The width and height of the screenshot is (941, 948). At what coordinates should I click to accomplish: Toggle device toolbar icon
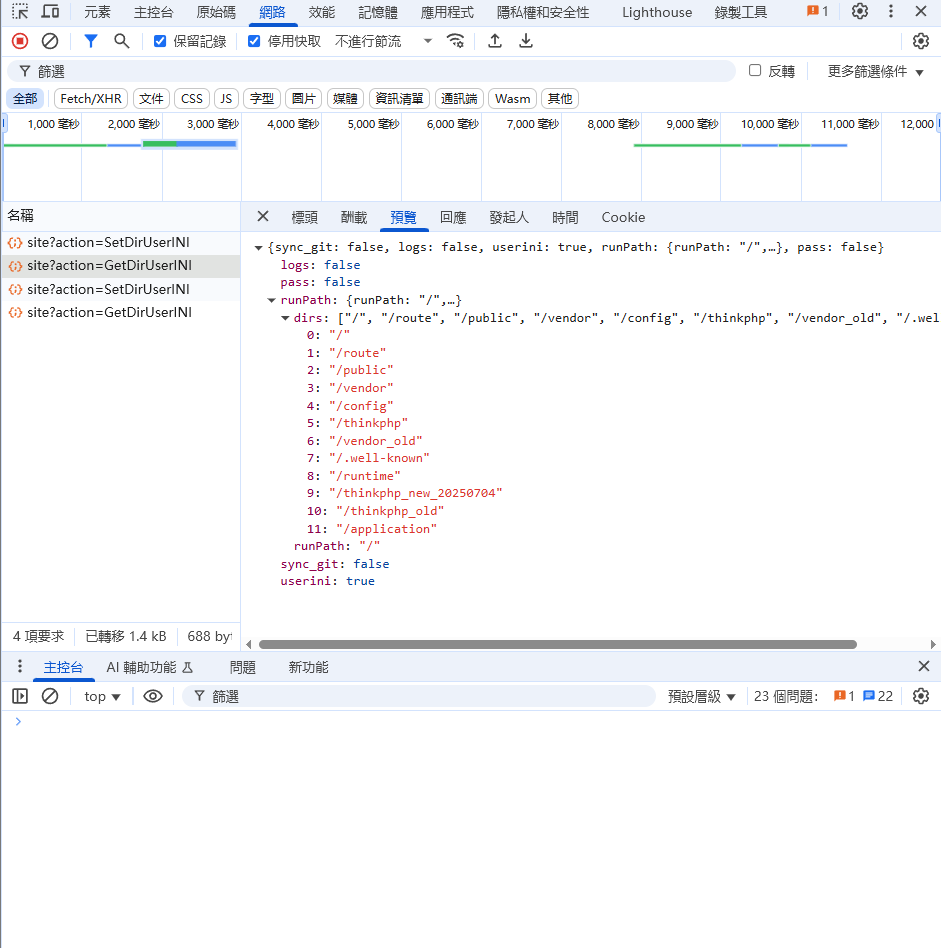50,11
